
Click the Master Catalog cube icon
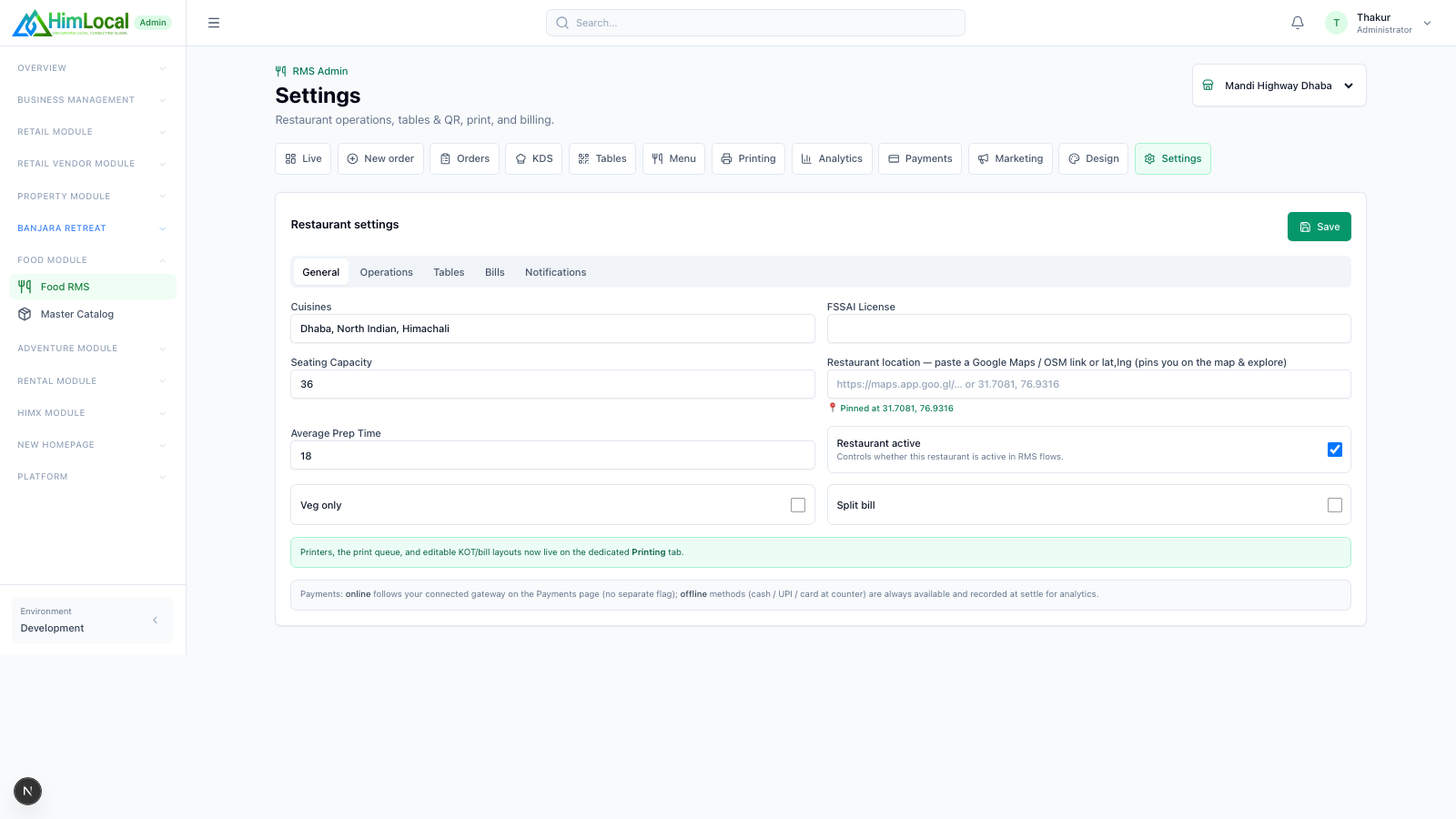(25, 314)
